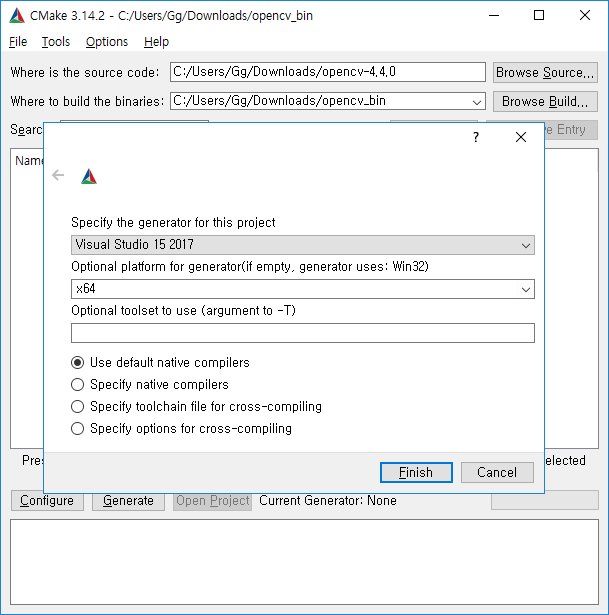Screen dimensions: 609x615
Task: Click the question mark help button
Action: coord(476,137)
